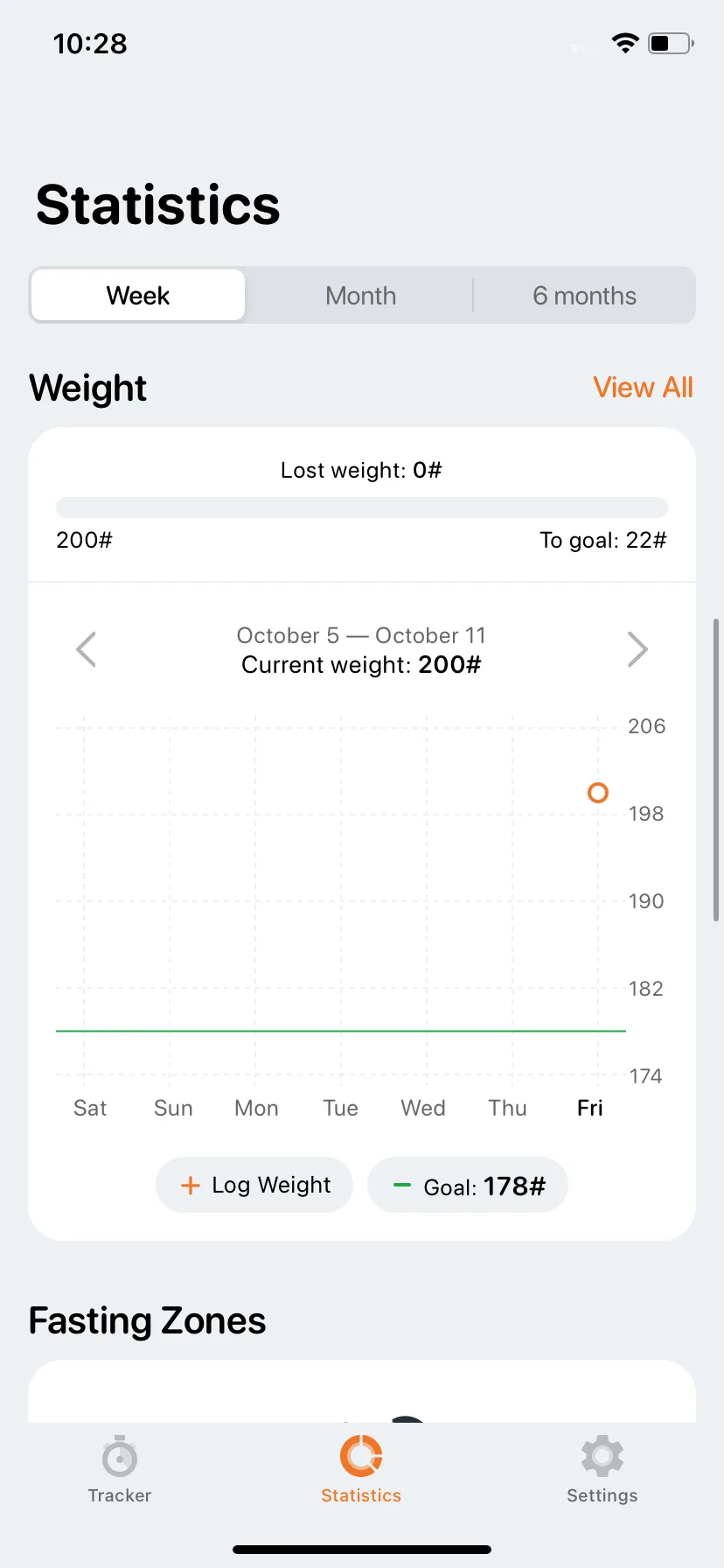Go to previous week with left chevron
The image size is (724, 1568).
86,649
